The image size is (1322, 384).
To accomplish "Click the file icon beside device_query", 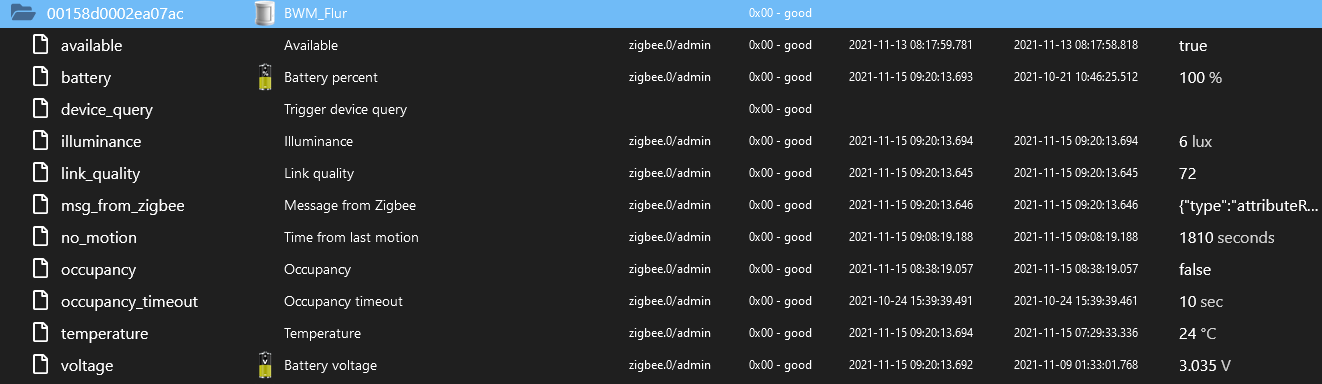I will click(x=40, y=109).
